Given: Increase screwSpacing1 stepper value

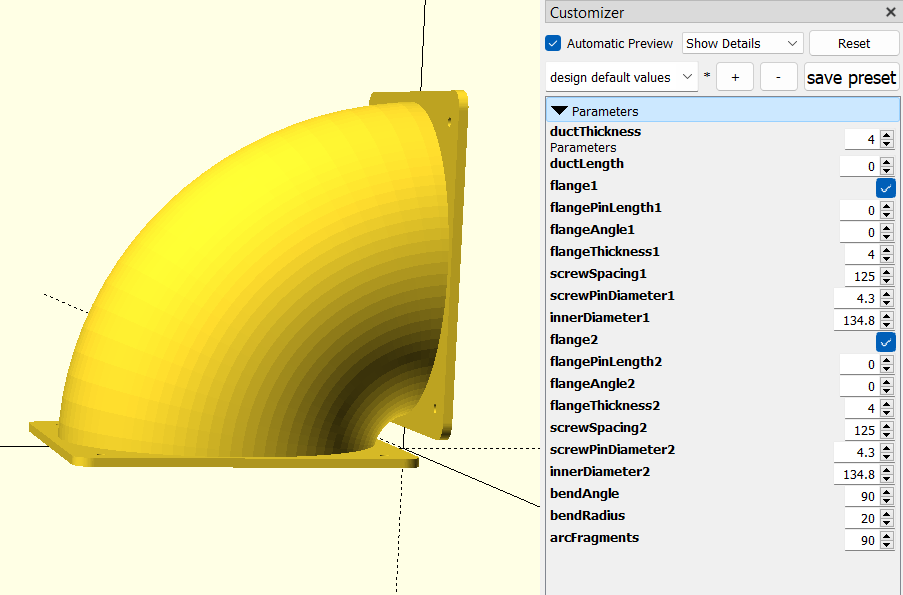Looking at the screenshot, I should (x=887, y=272).
